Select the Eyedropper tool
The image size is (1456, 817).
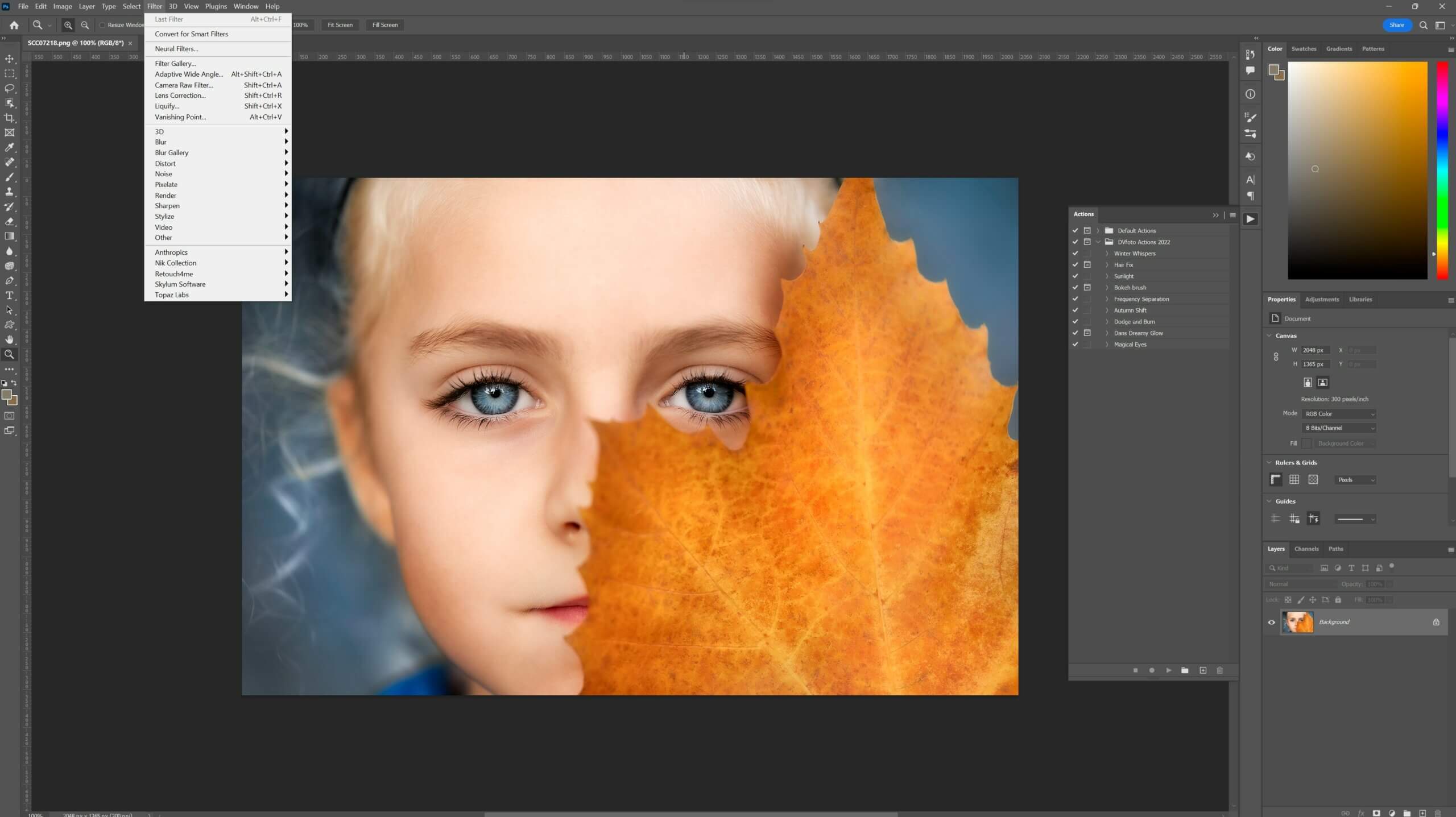tap(10, 147)
